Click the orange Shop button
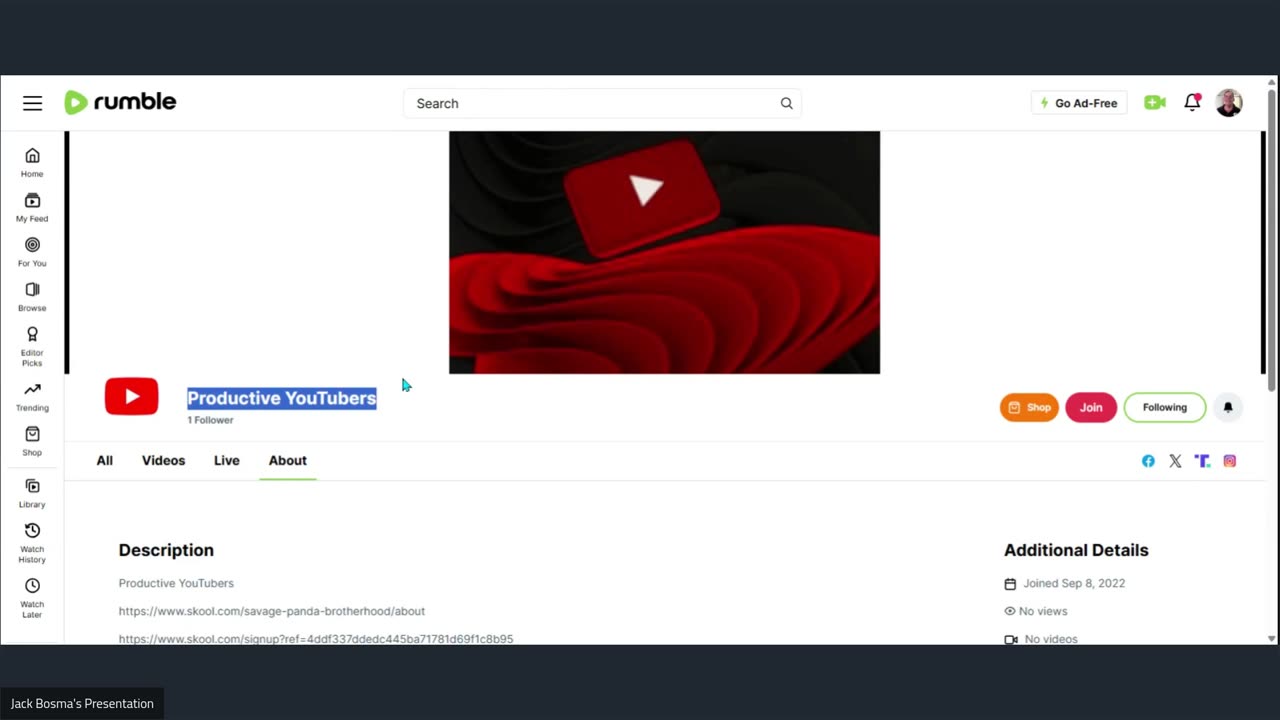The image size is (1280, 720). pyautogui.click(x=1029, y=407)
